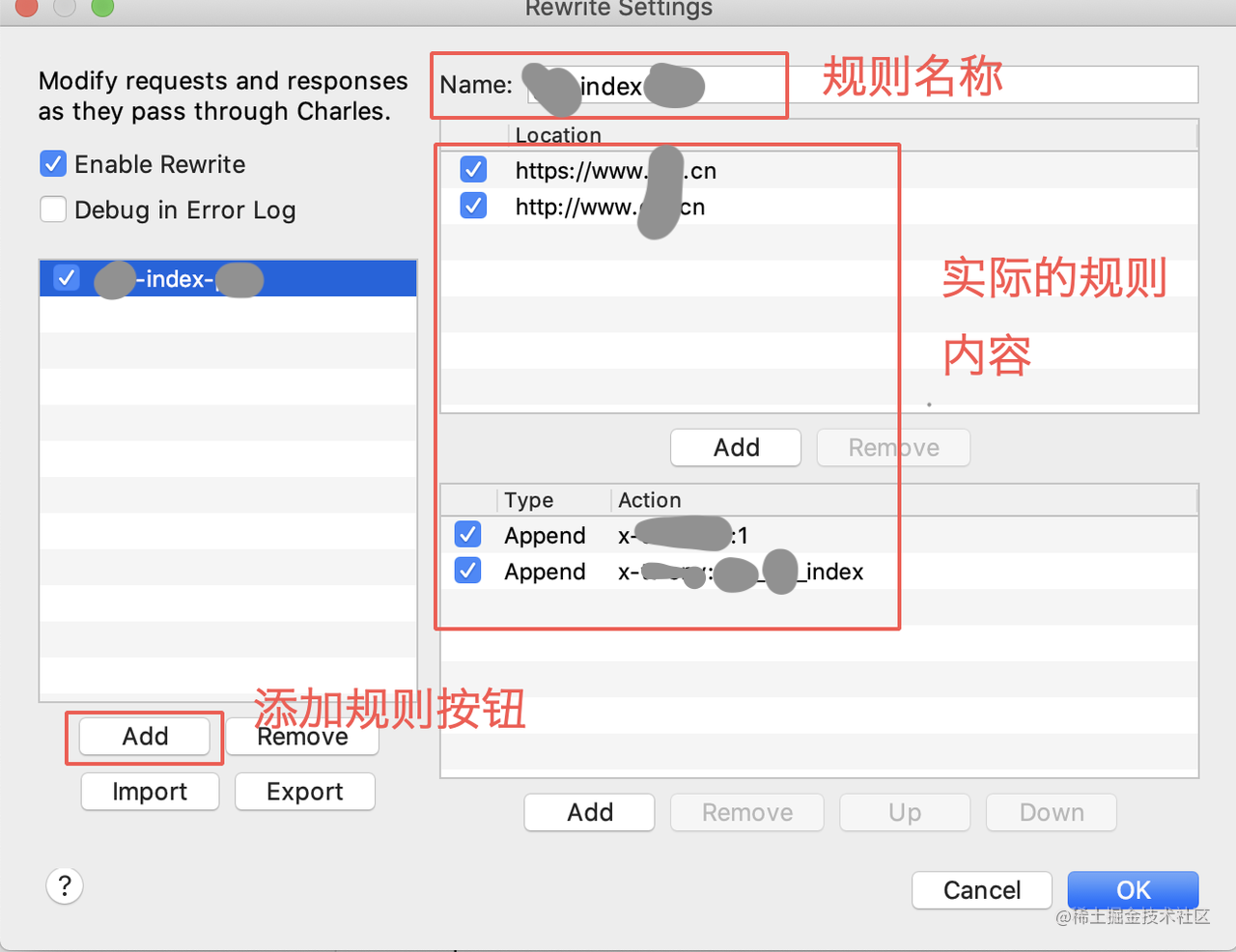The image size is (1236, 952).
Task: Click Add to create a new rewrite rule
Action: tap(144, 736)
